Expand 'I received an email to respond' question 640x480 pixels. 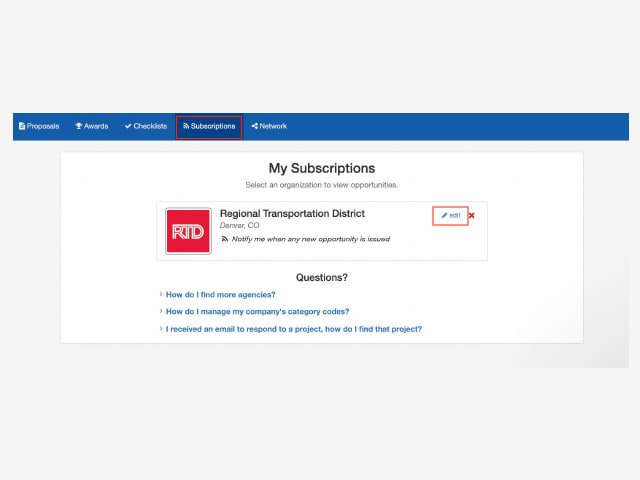point(293,329)
